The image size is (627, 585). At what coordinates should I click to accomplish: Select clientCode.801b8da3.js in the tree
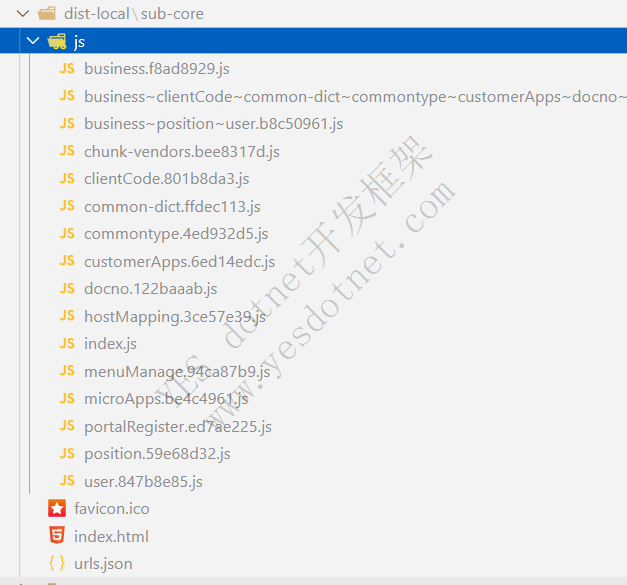coord(166,179)
